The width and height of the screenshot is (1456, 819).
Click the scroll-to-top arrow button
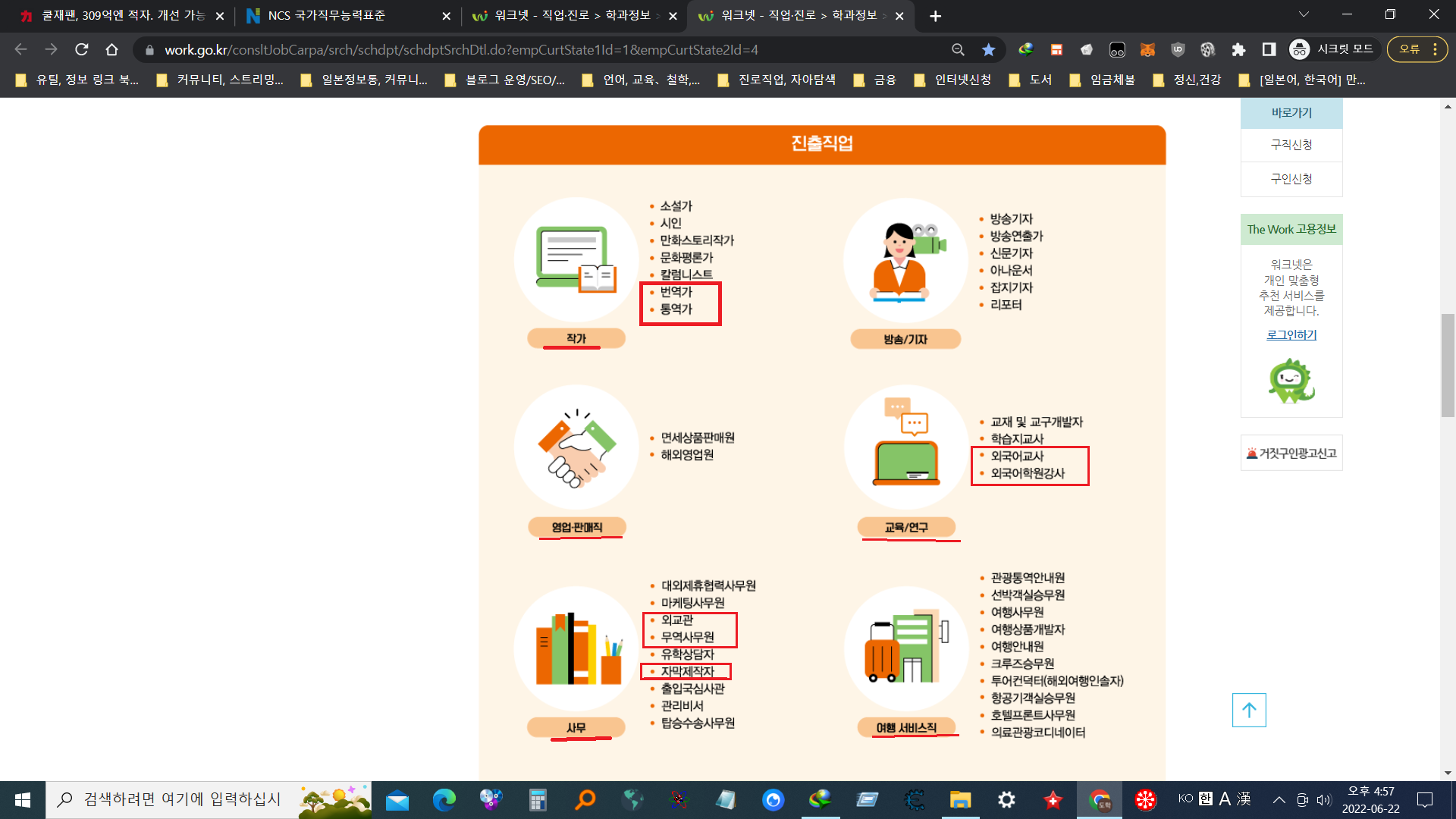(x=1248, y=711)
